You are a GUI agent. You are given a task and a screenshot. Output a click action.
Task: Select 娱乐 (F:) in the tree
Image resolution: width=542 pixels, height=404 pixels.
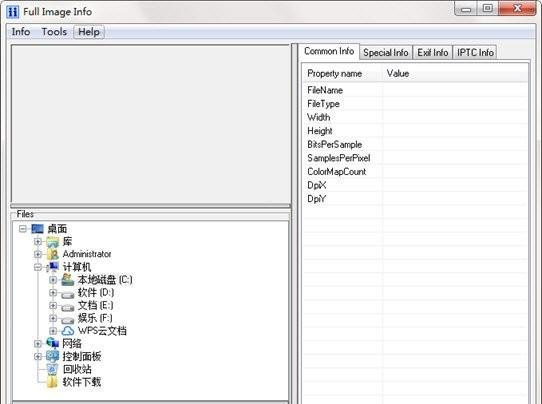(95, 318)
